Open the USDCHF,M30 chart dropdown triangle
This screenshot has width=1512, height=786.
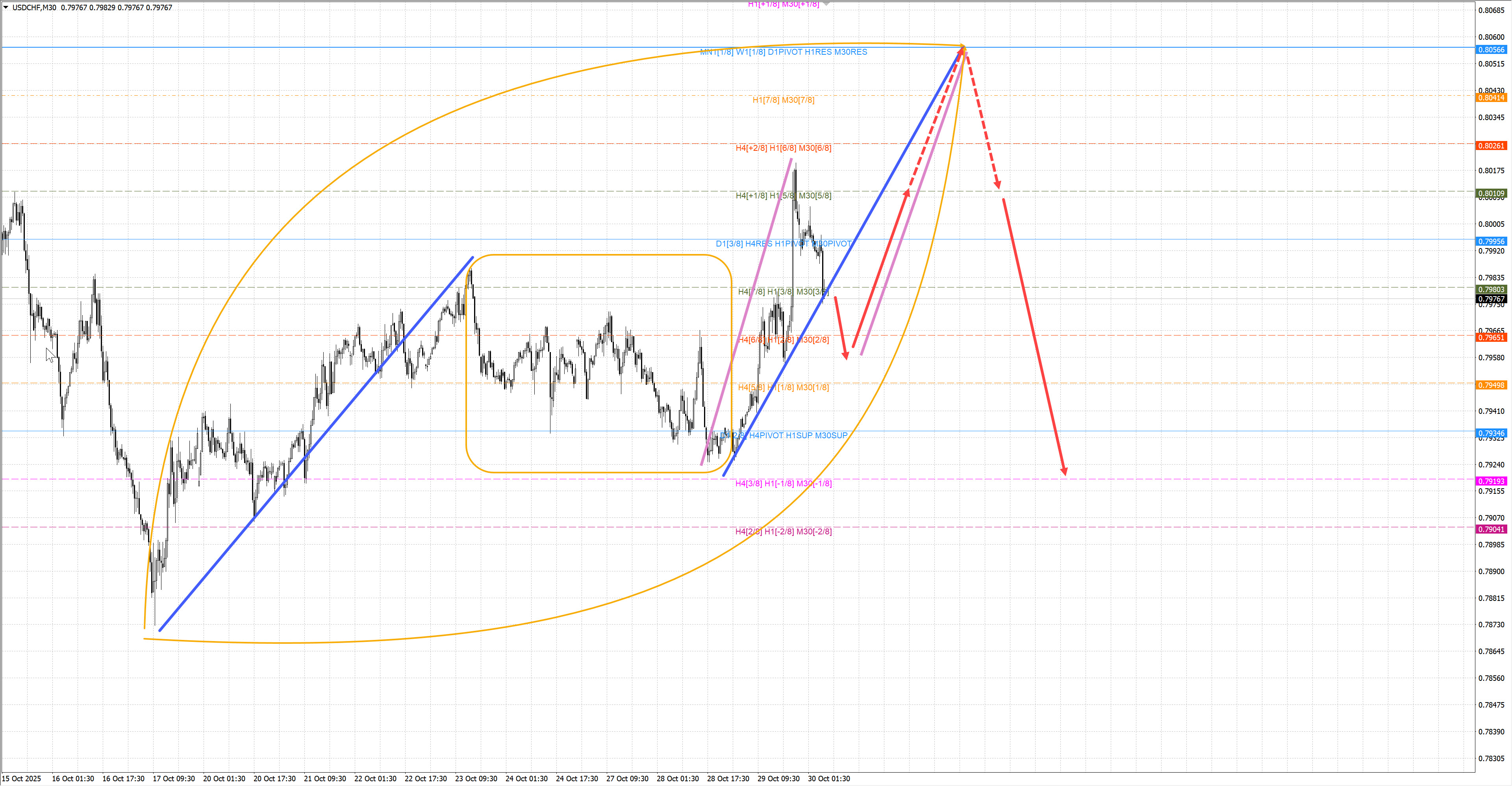[6, 7]
